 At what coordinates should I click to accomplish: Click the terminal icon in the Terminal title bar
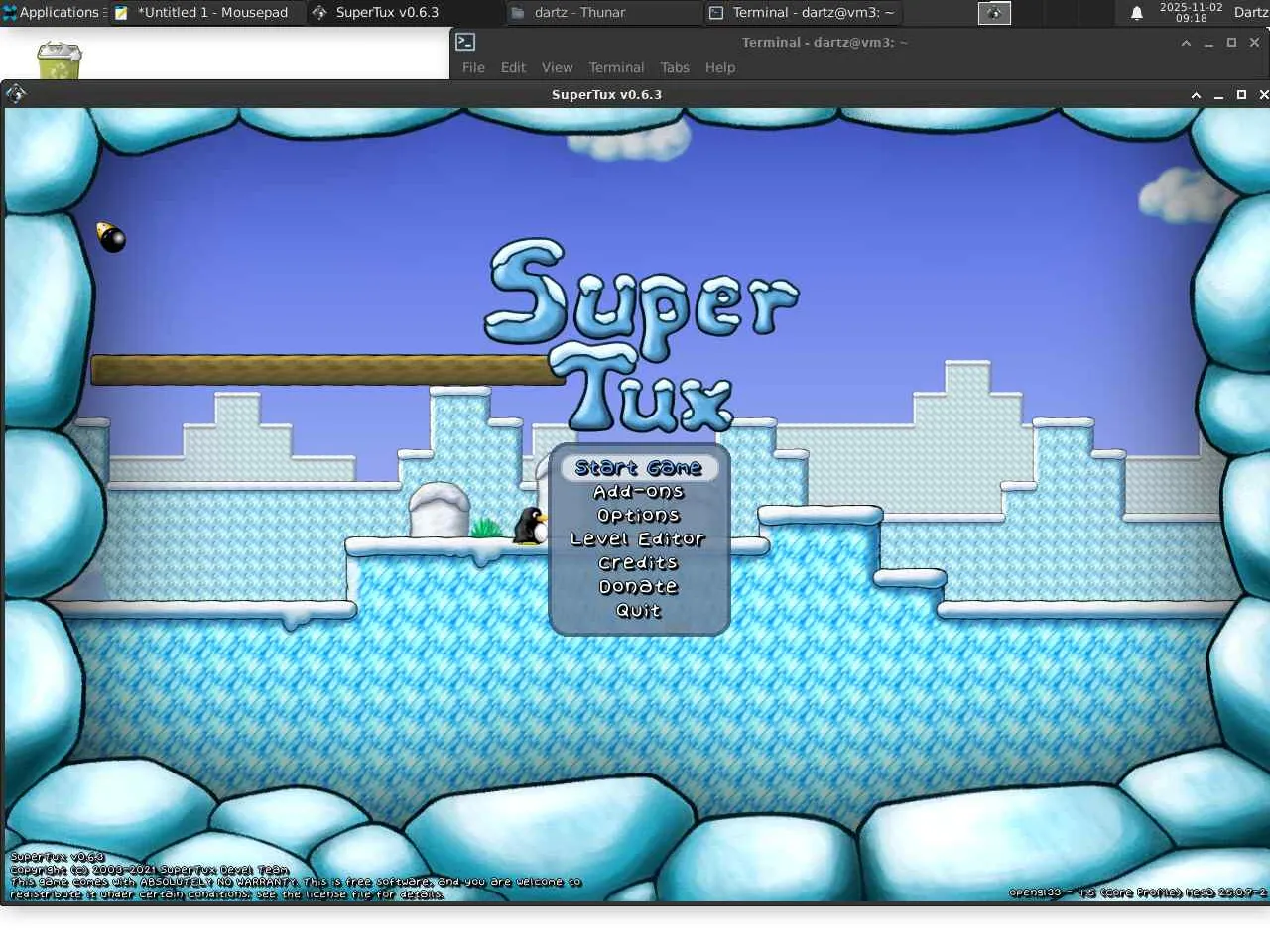pyautogui.click(x=465, y=42)
